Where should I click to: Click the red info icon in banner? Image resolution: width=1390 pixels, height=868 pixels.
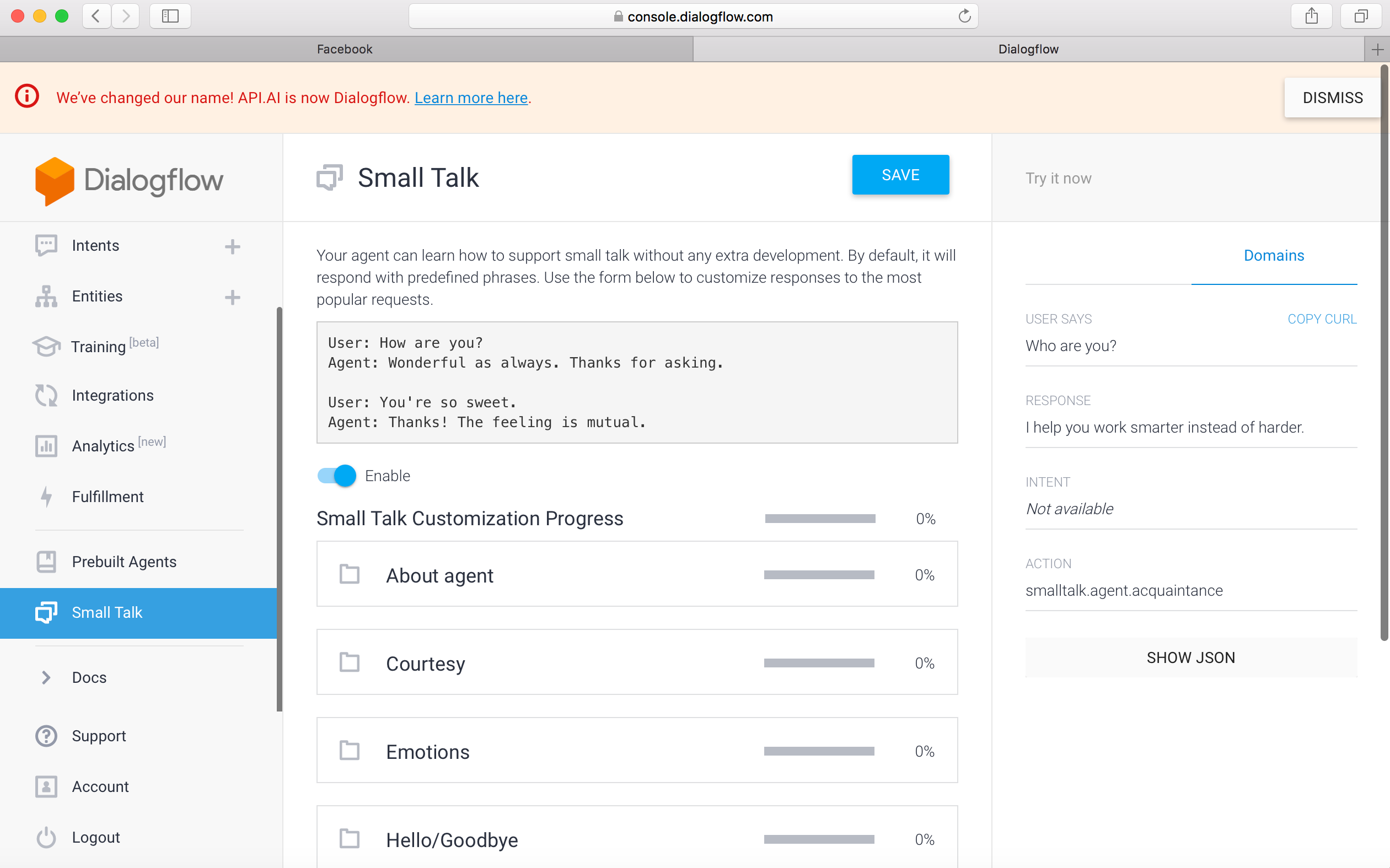click(27, 96)
